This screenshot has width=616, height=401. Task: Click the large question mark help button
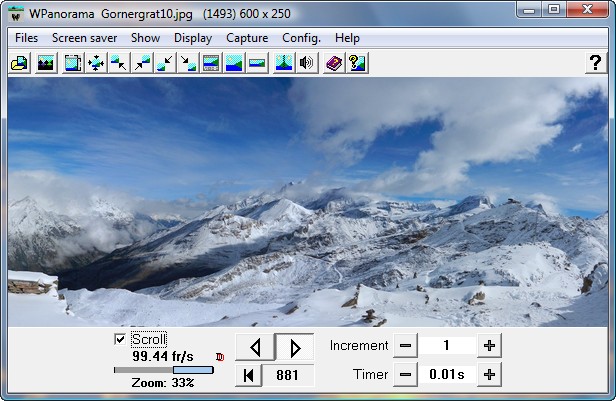coord(596,63)
